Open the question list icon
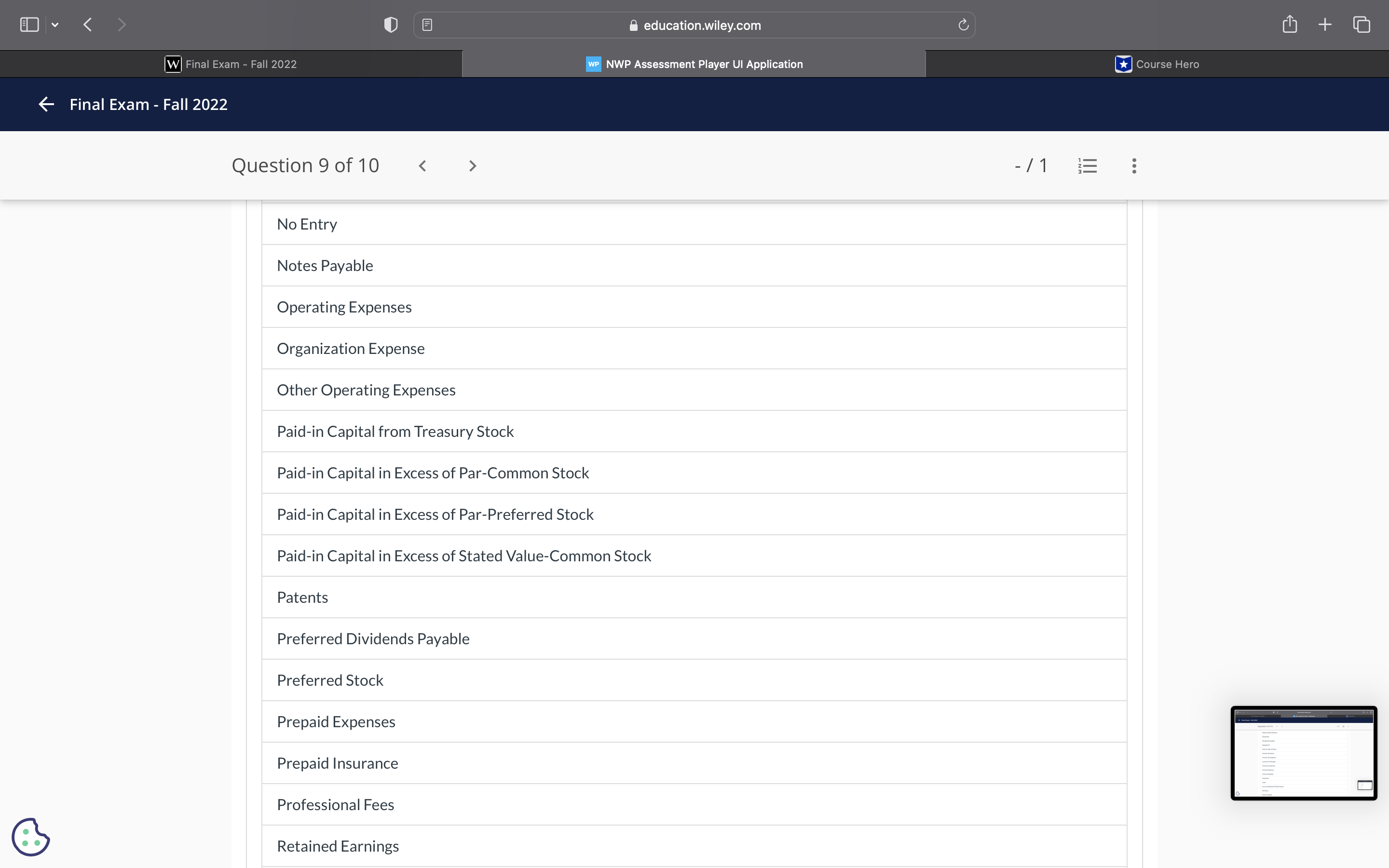The height and width of the screenshot is (868, 1389). click(x=1087, y=166)
